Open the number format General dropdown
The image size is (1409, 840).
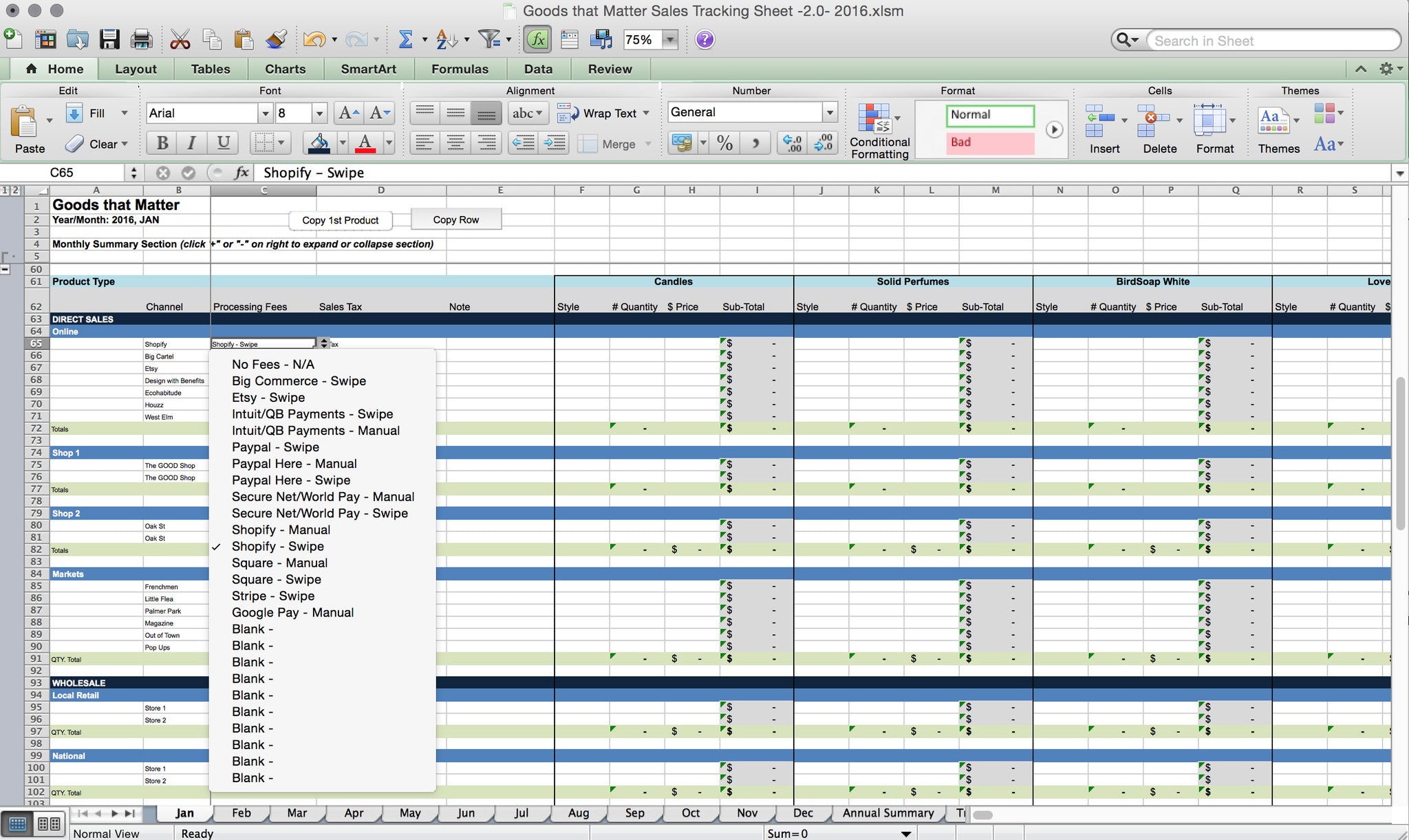pyautogui.click(x=830, y=112)
